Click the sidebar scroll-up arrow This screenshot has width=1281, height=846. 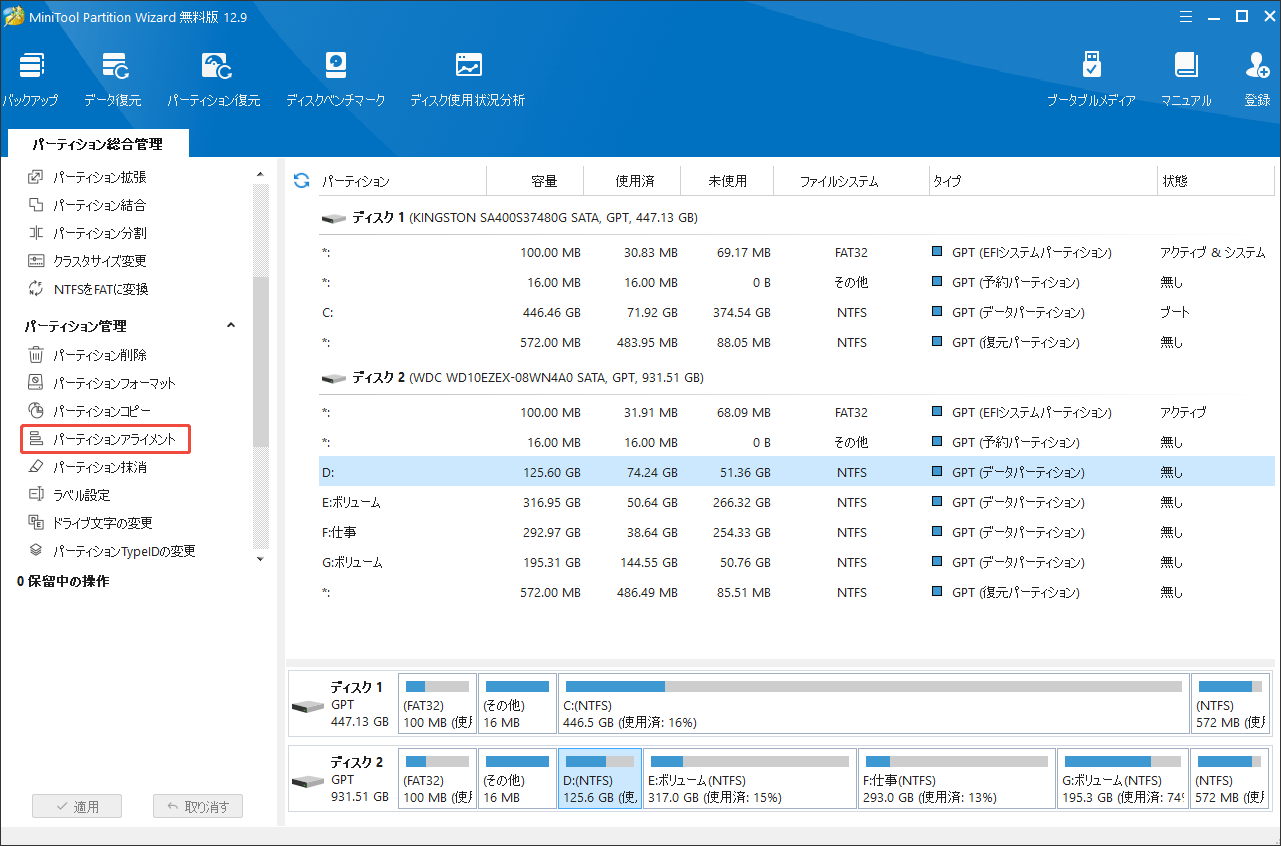click(x=260, y=175)
